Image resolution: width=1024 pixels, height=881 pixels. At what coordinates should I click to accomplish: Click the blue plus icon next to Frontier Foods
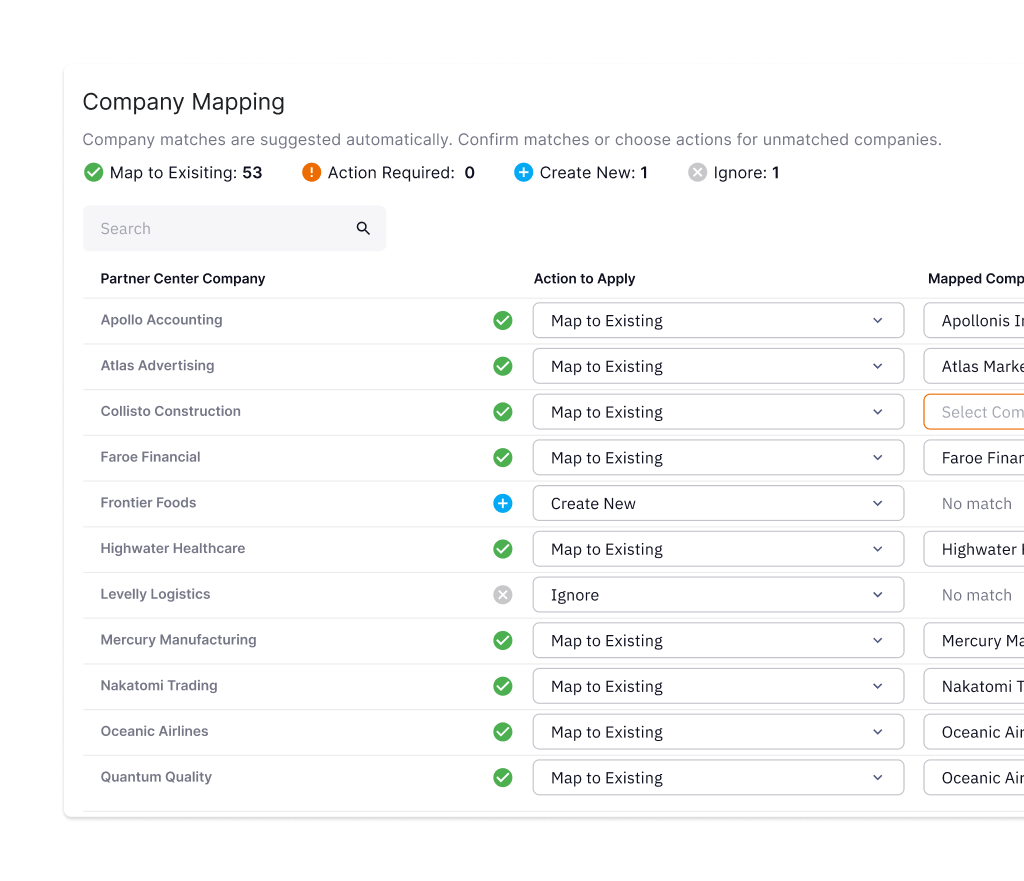click(503, 503)
